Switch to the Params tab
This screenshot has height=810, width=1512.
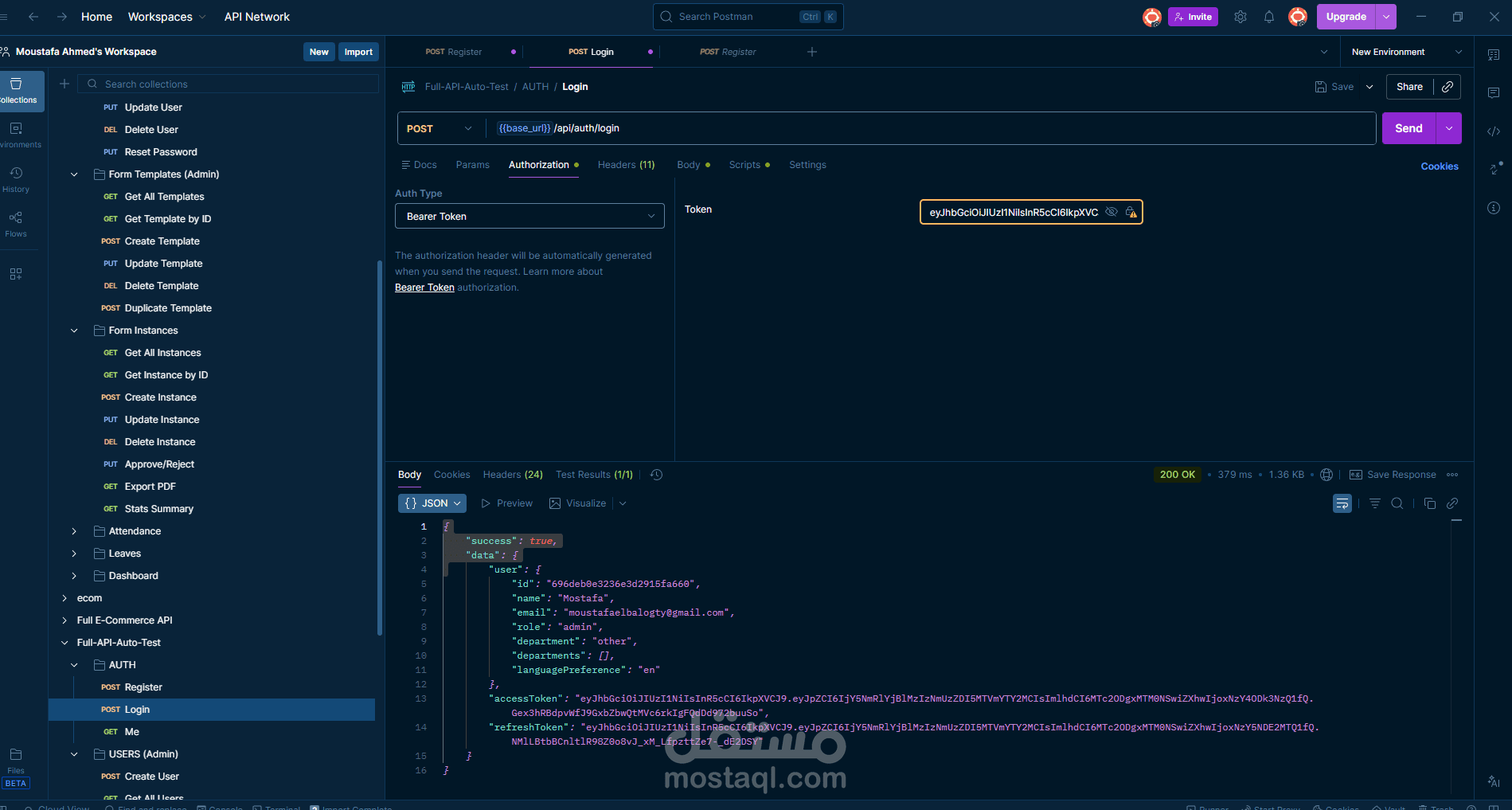pyautogui.click(x=473, y=165)
